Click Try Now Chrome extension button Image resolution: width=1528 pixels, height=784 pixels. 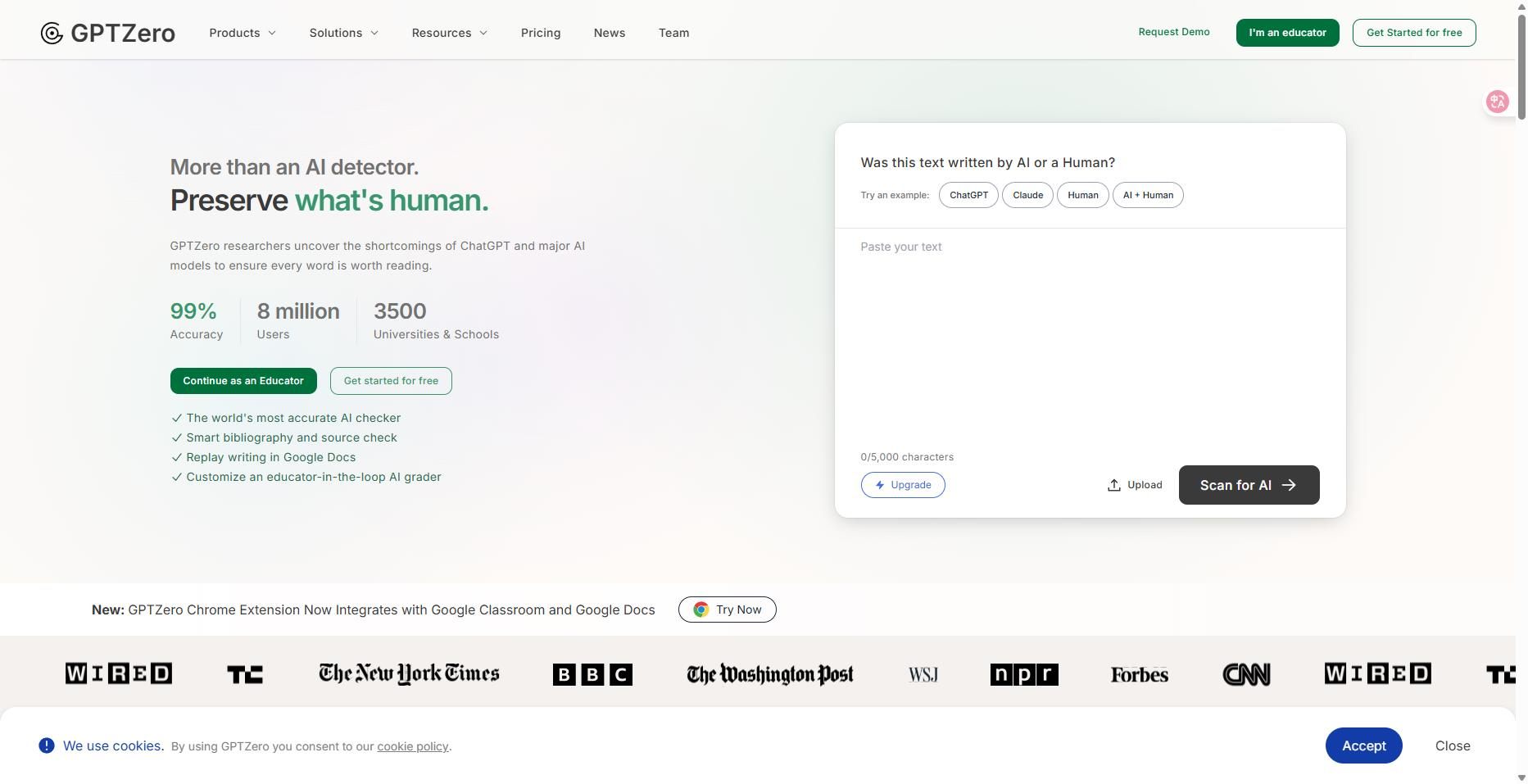pos(727,610)
